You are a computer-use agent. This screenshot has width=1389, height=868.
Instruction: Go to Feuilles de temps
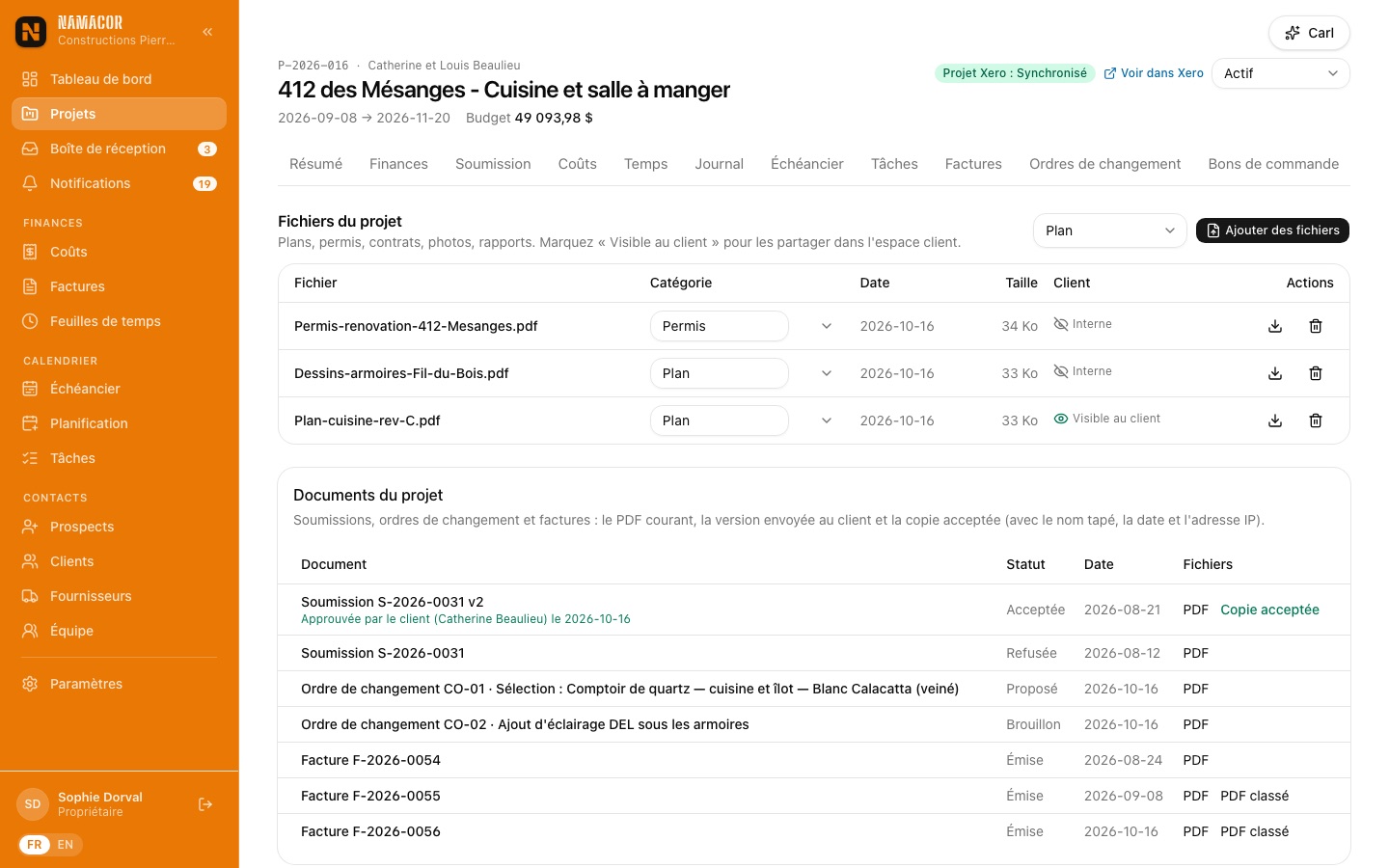(119, 321)
